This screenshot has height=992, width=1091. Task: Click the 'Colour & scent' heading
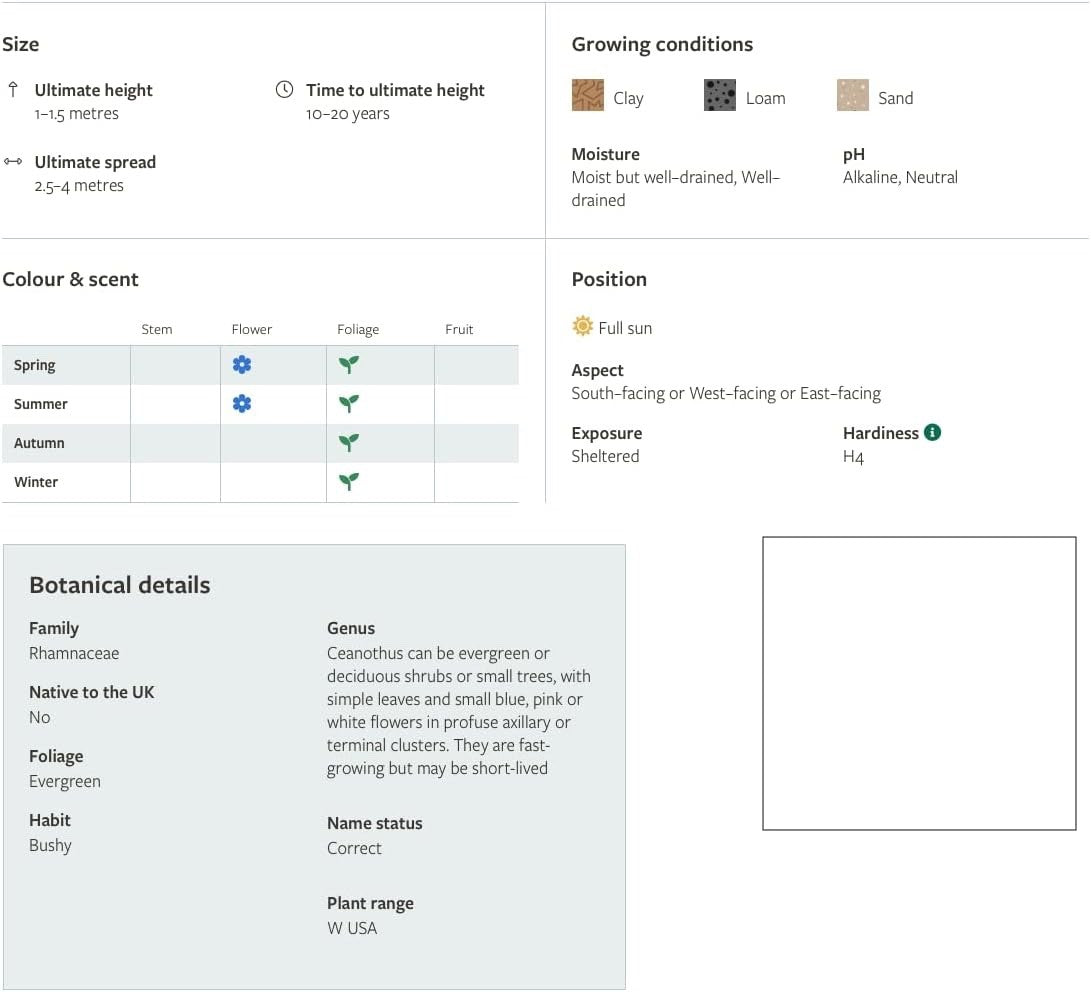click(x=70, y=279)
